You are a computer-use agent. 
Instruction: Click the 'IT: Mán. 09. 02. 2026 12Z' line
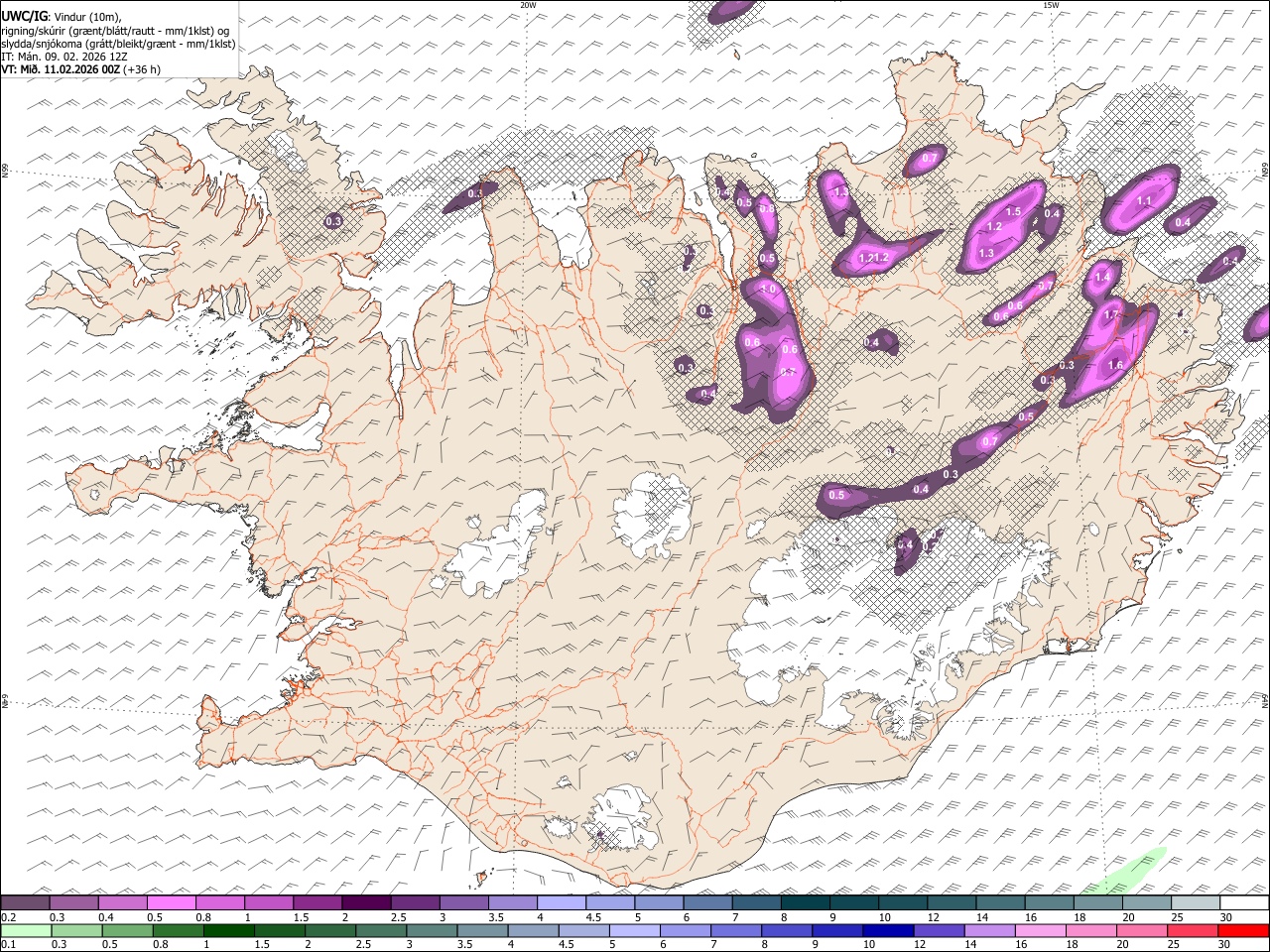63,57
